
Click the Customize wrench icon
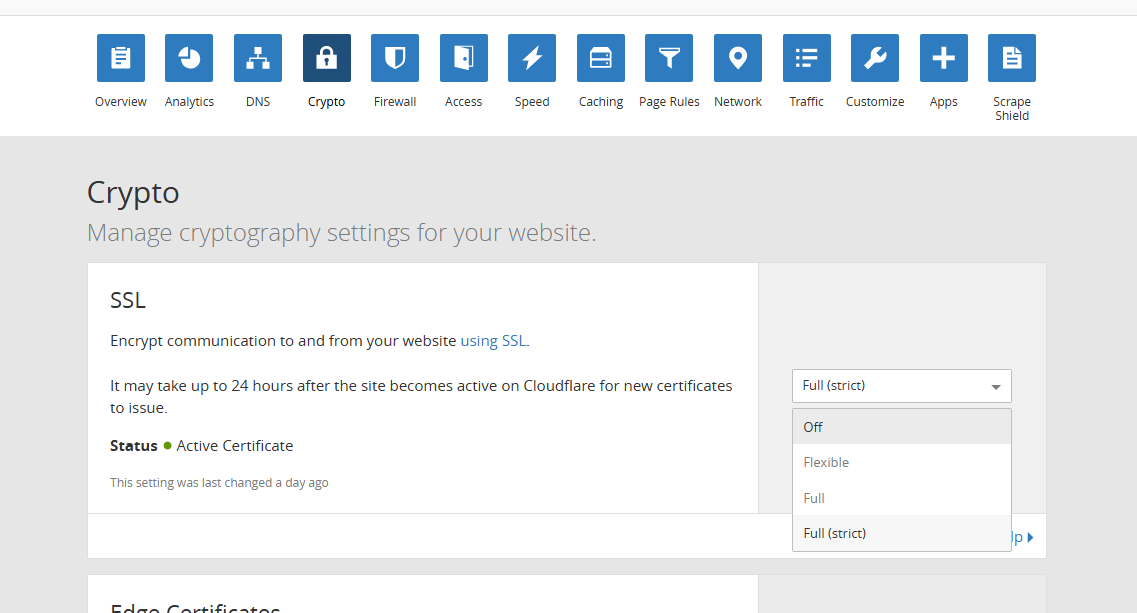pyautogui.click(x=875, y=58)
